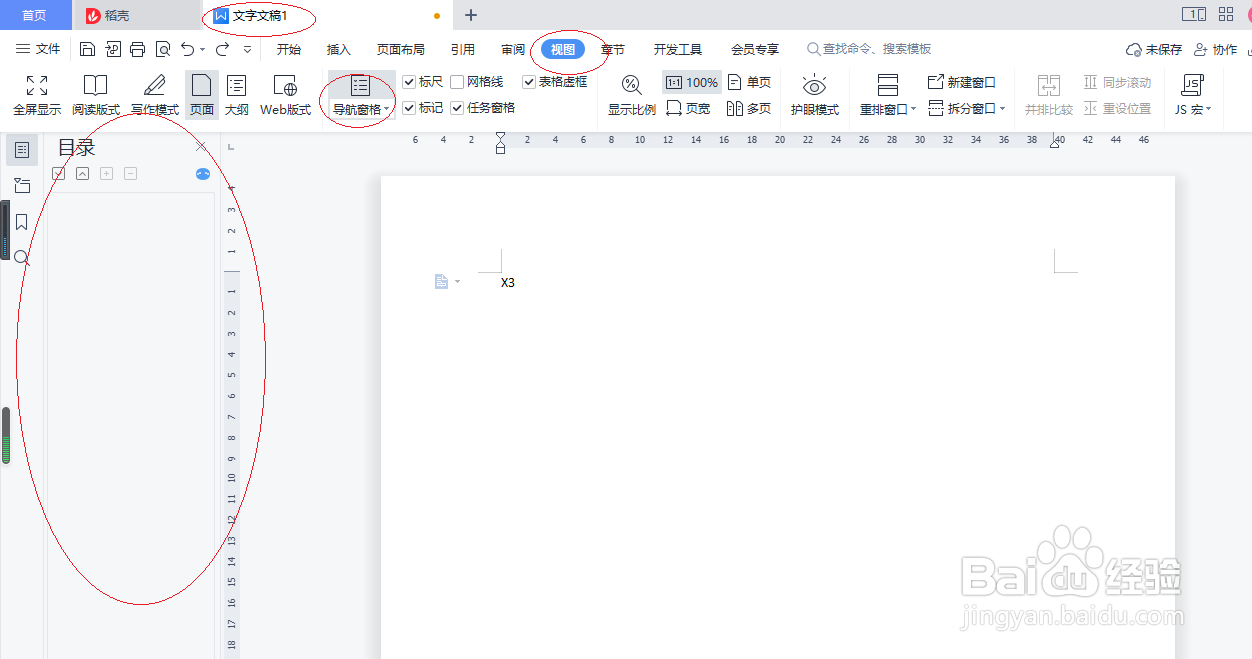Click the 新建窗口 new window icon
The height and width of the screenshot is (659, 1252).
[x=960, y=82]
